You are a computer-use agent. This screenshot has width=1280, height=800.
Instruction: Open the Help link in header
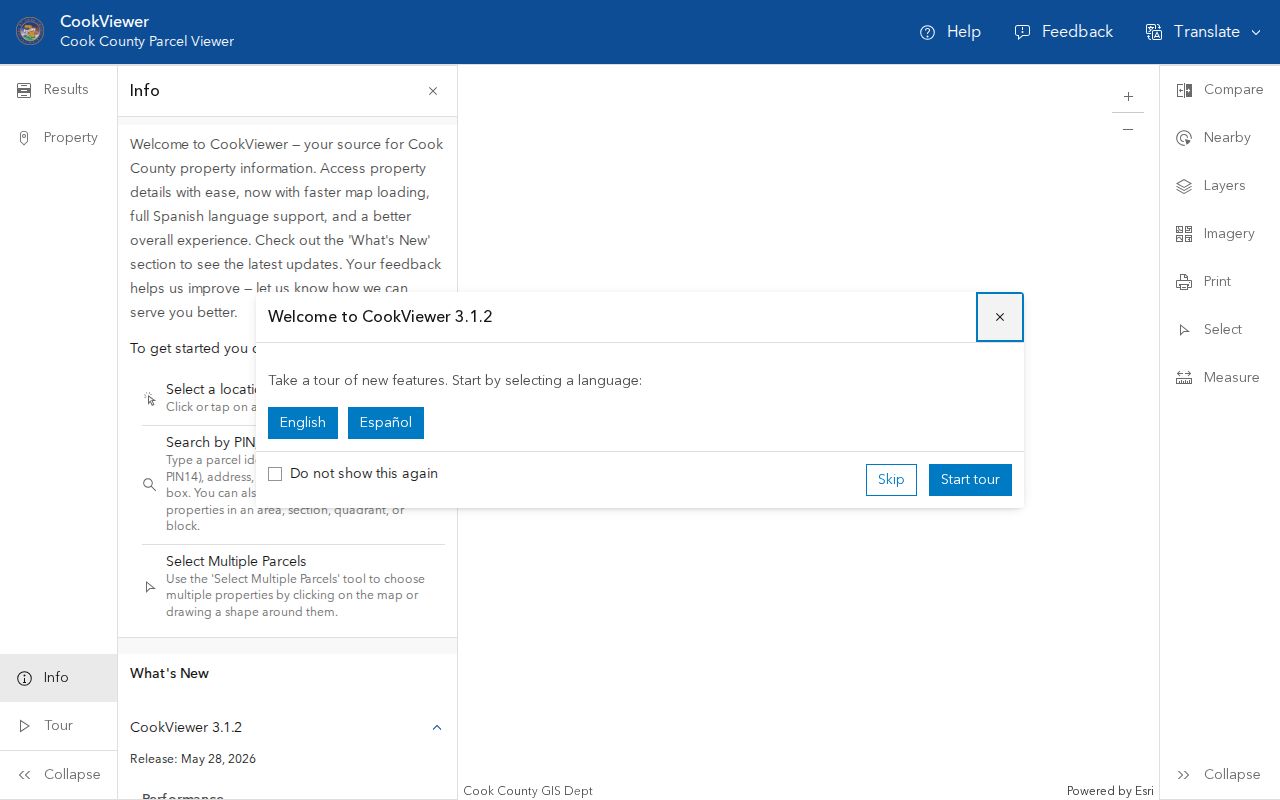click(x=951, y=32)
